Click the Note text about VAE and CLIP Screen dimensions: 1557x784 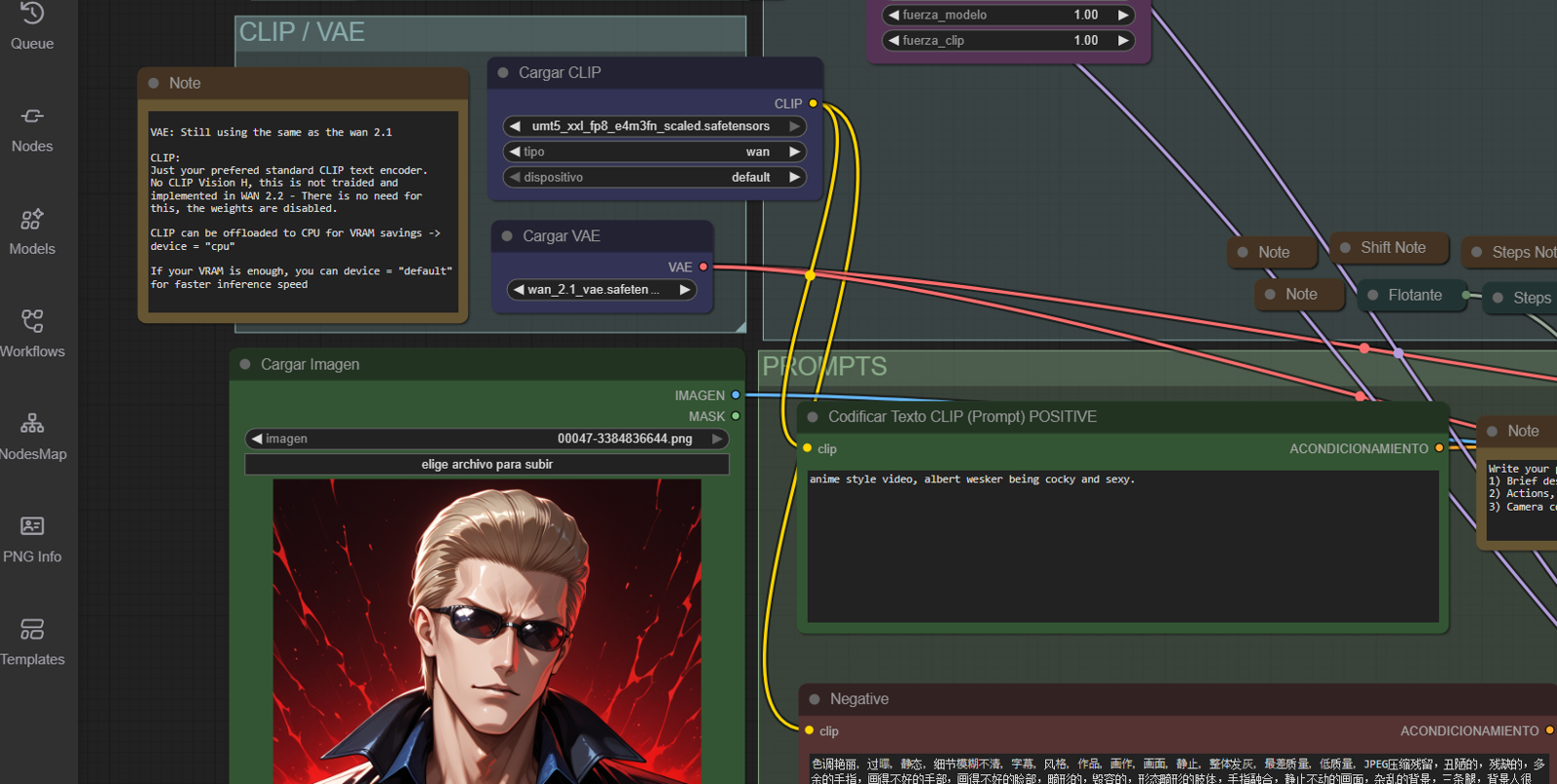[x=303, y=211]
